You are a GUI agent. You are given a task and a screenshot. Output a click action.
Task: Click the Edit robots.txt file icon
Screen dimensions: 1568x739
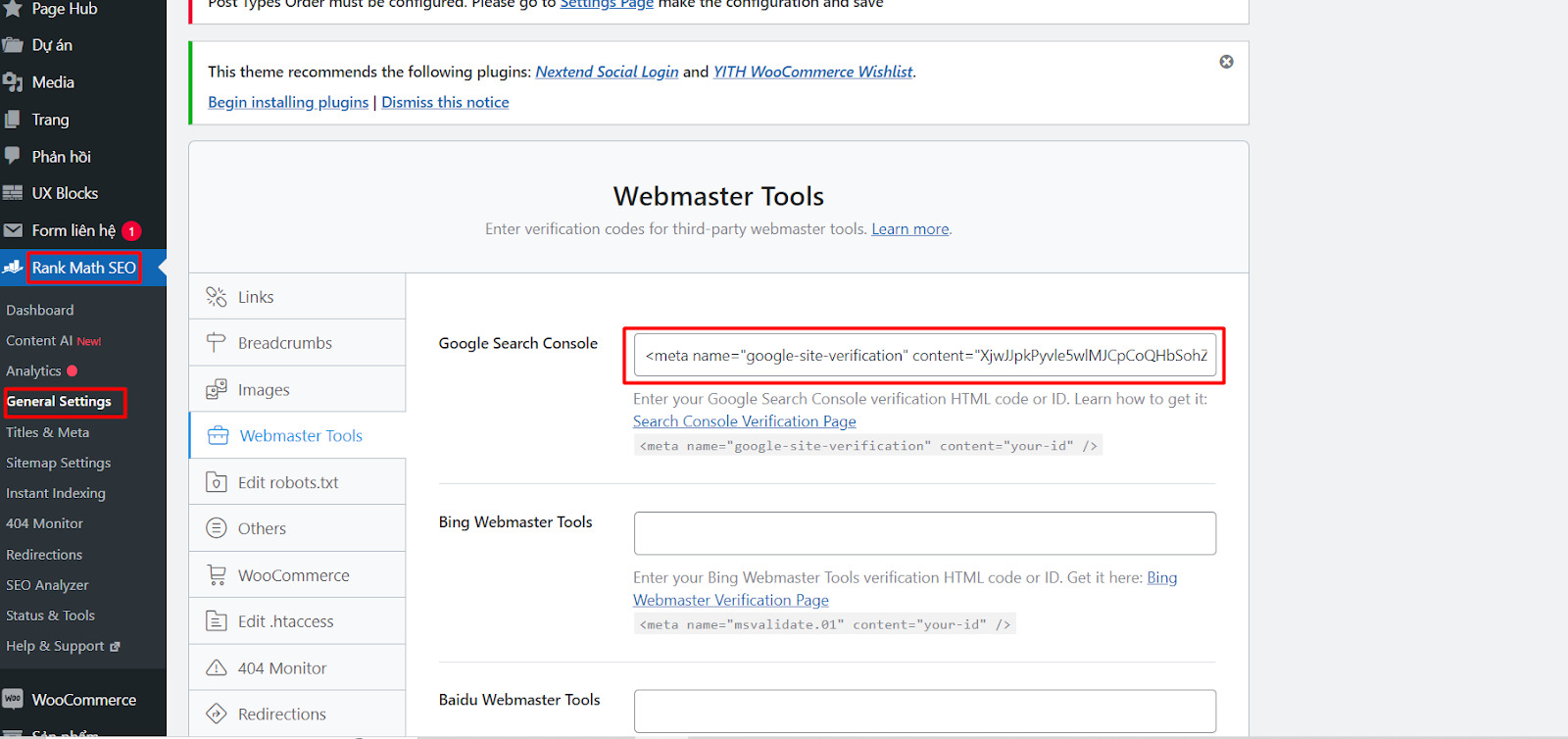[216, 482]
